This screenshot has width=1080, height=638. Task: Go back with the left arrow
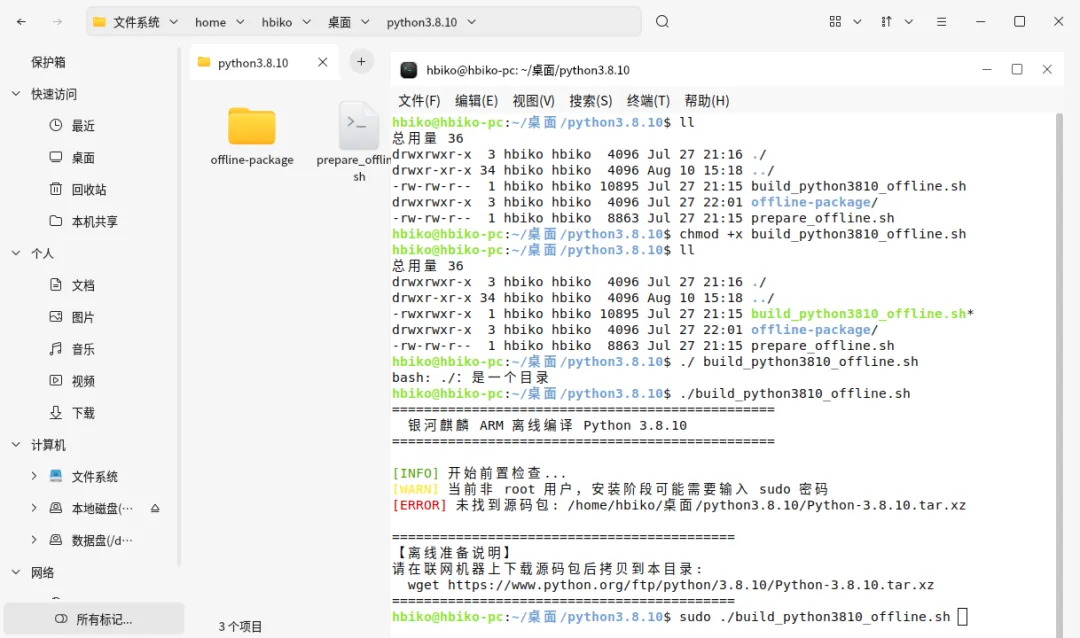21,22
